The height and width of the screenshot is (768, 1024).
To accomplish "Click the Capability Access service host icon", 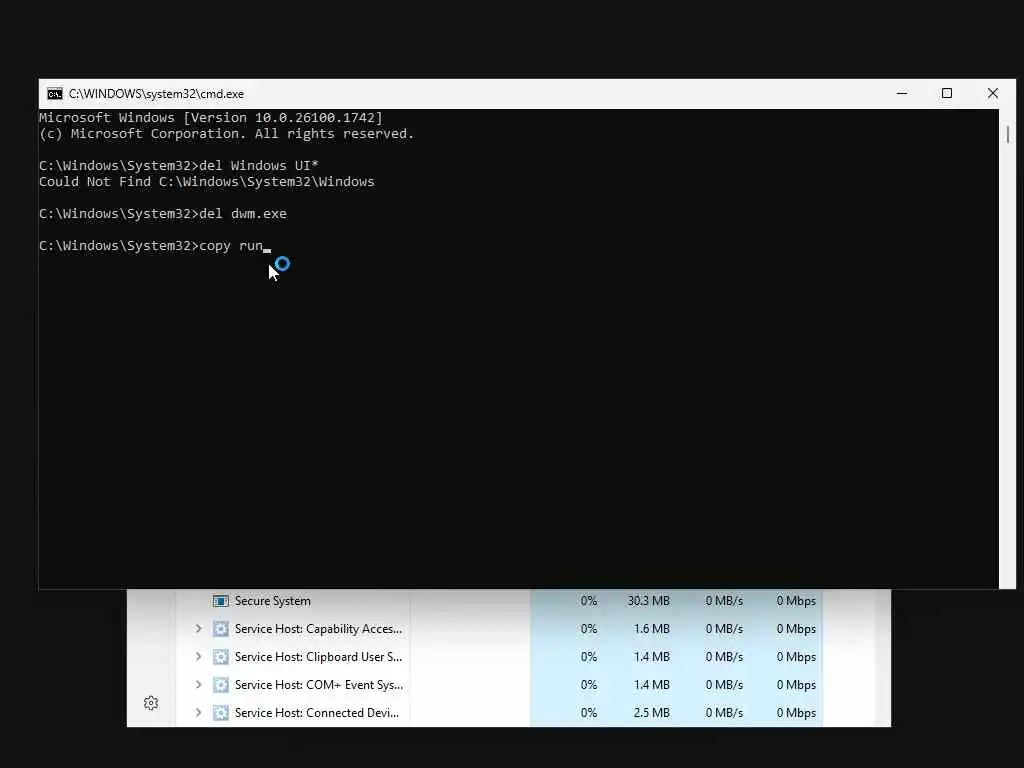I will click(221, 629).
